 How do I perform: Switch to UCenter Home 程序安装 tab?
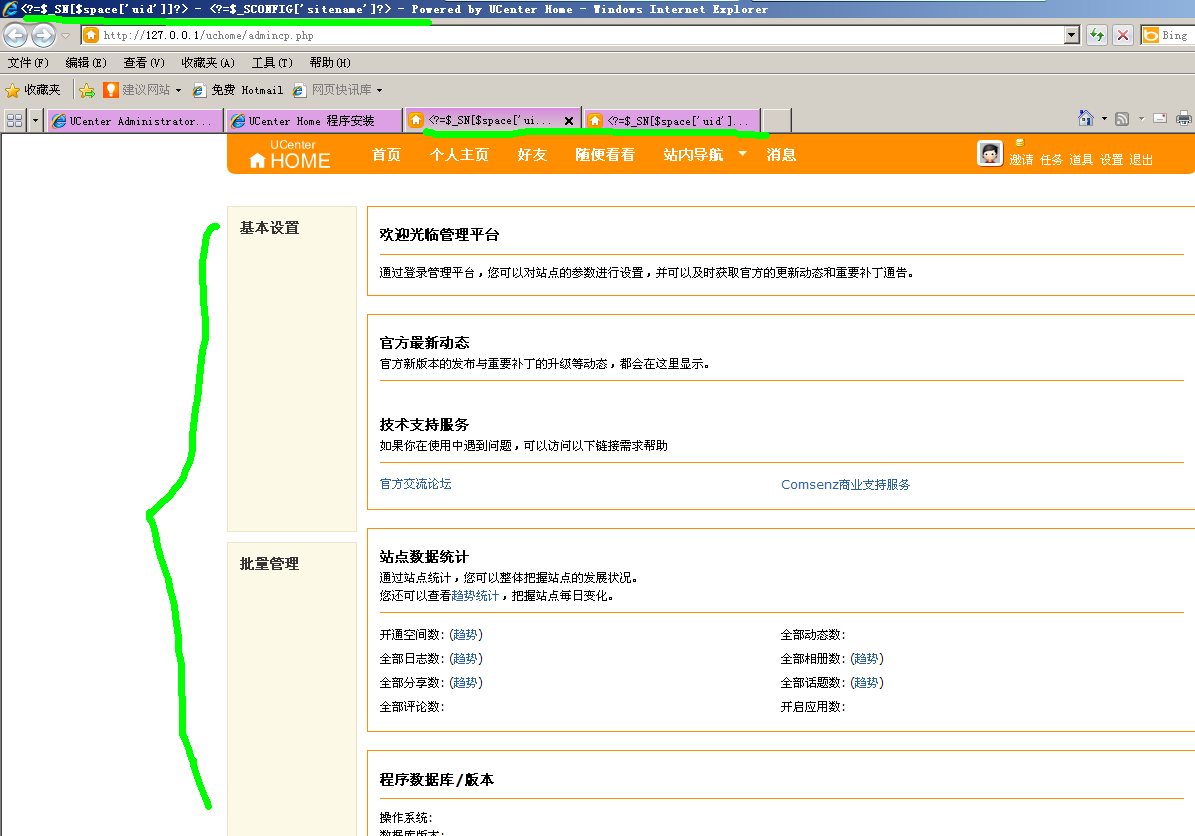coord(313,120)
